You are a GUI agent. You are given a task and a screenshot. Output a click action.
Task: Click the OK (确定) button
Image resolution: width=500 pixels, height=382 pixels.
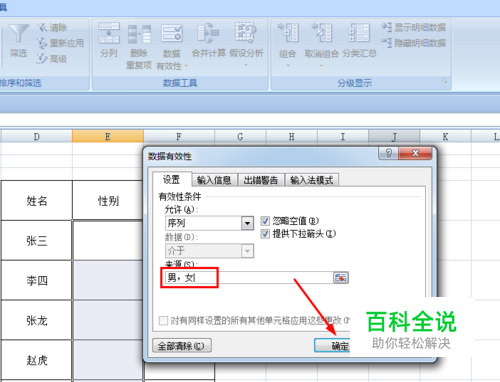pos(332,346)
